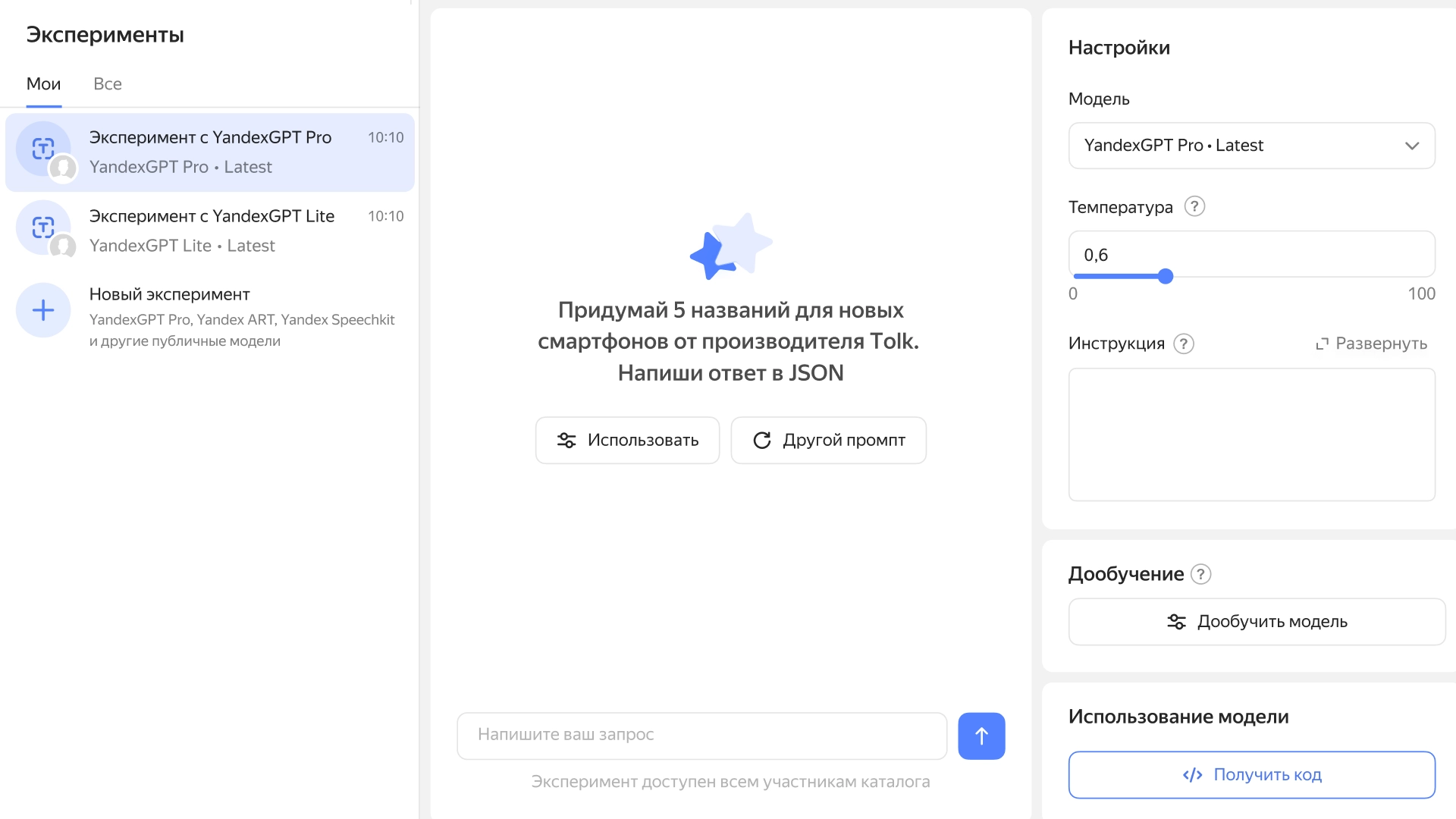Click the refresh icon in Другой промпт button

(762, 441)
